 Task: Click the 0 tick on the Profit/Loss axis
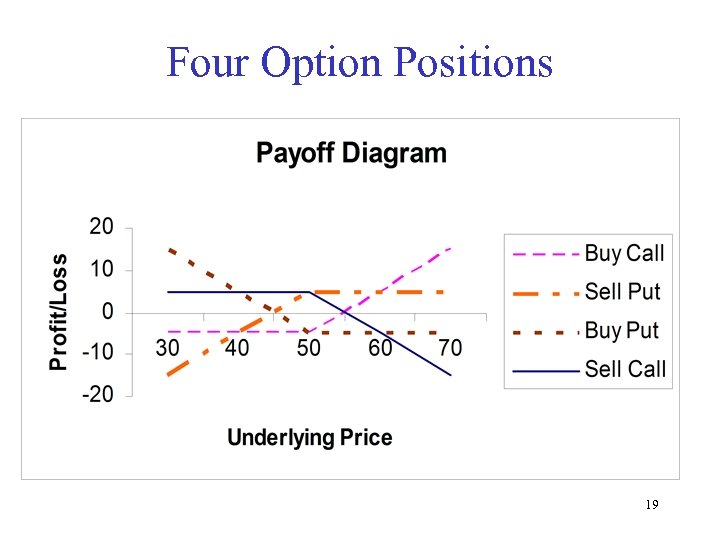[x=108, y=311]
